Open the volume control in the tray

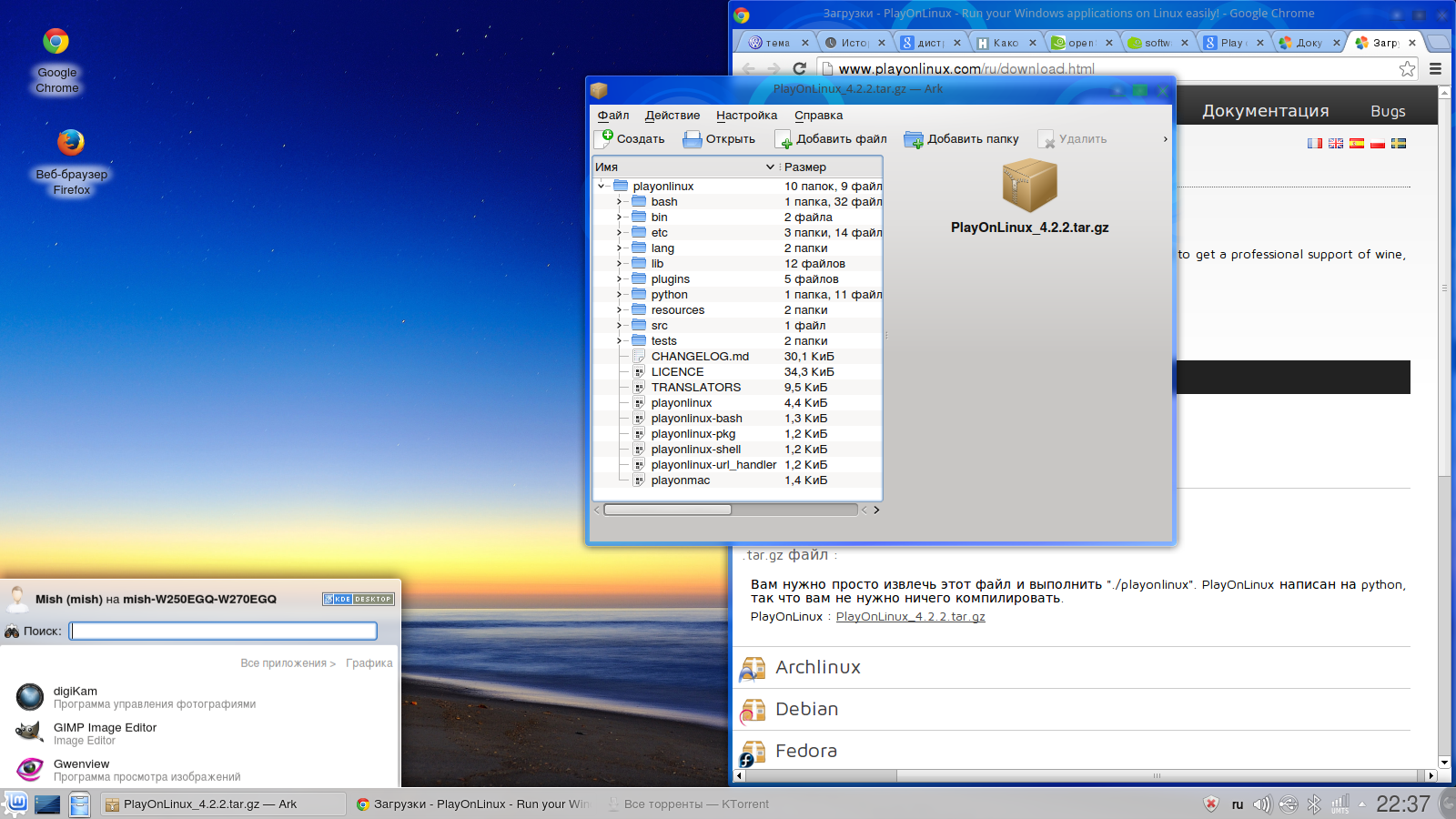(1261, 804)
